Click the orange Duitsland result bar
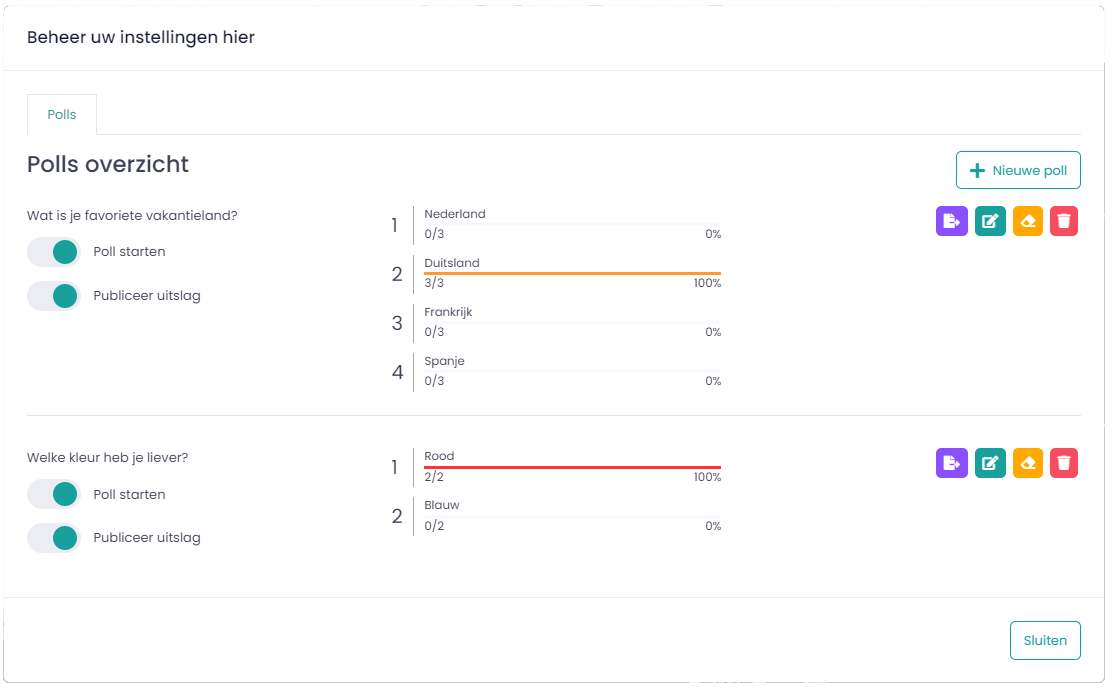This screenshot has width=1114, height=691. [573, 273]
